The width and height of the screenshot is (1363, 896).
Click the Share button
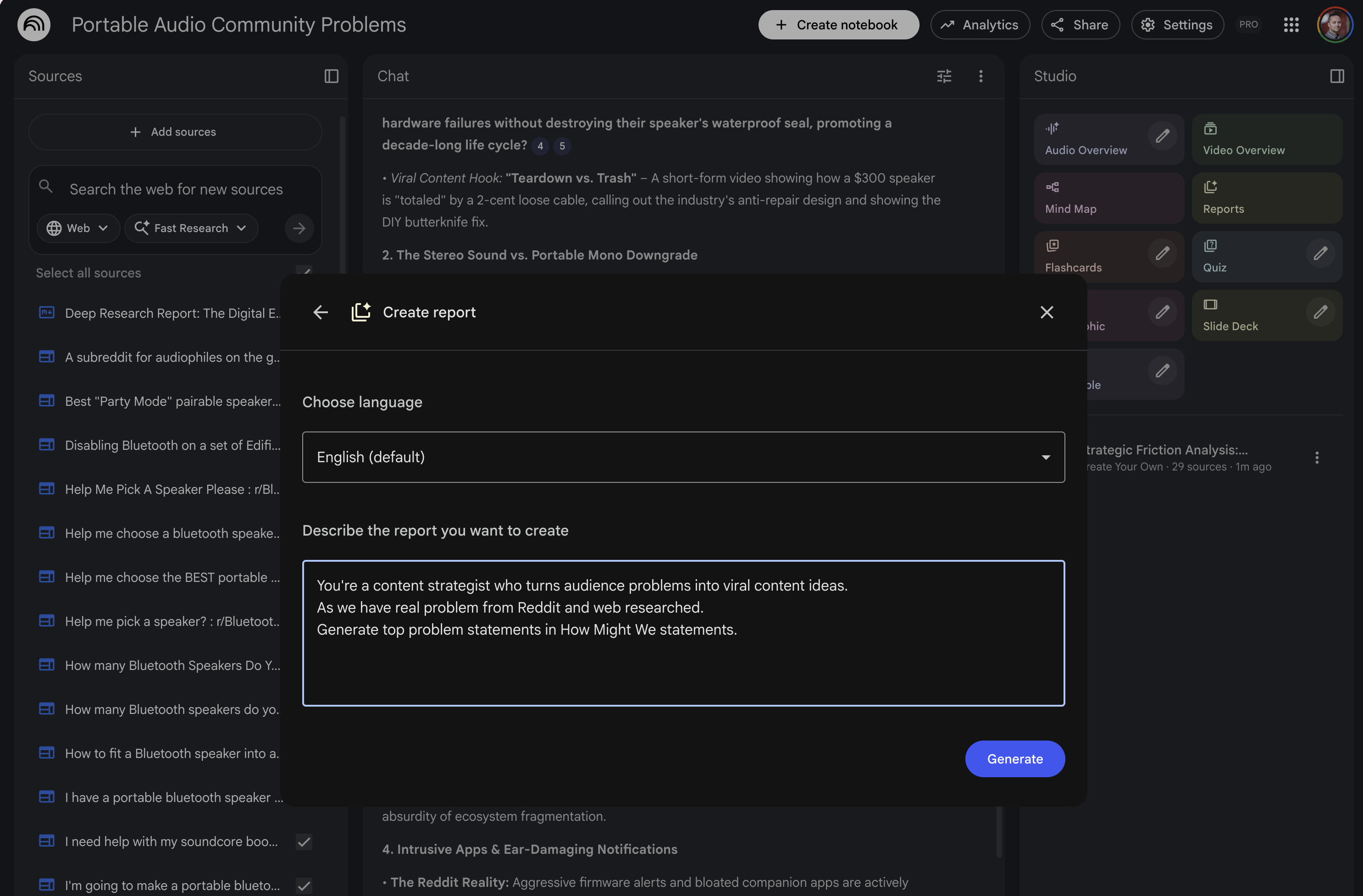(x=1080, y=25)
